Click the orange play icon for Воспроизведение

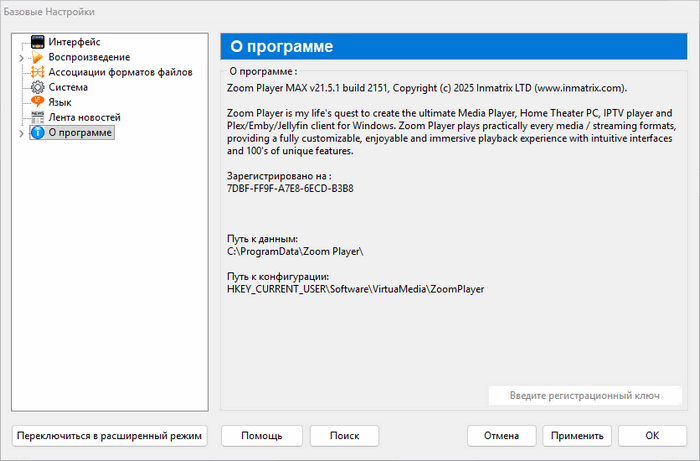click(x=38, y=57)
